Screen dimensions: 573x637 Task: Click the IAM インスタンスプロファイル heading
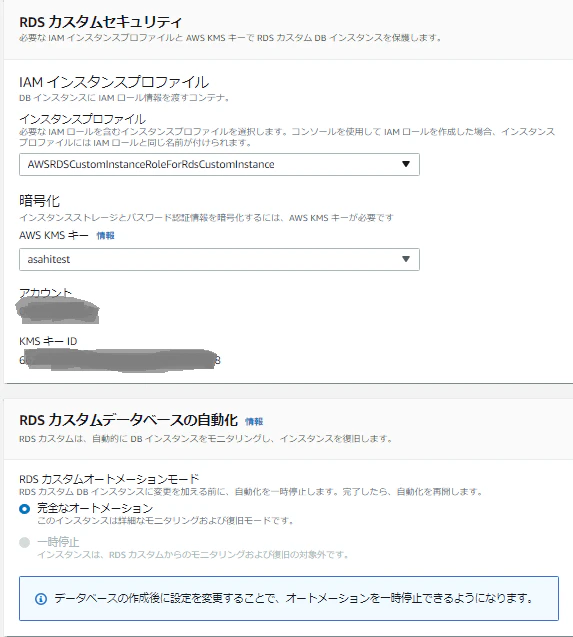pos(114,82)
